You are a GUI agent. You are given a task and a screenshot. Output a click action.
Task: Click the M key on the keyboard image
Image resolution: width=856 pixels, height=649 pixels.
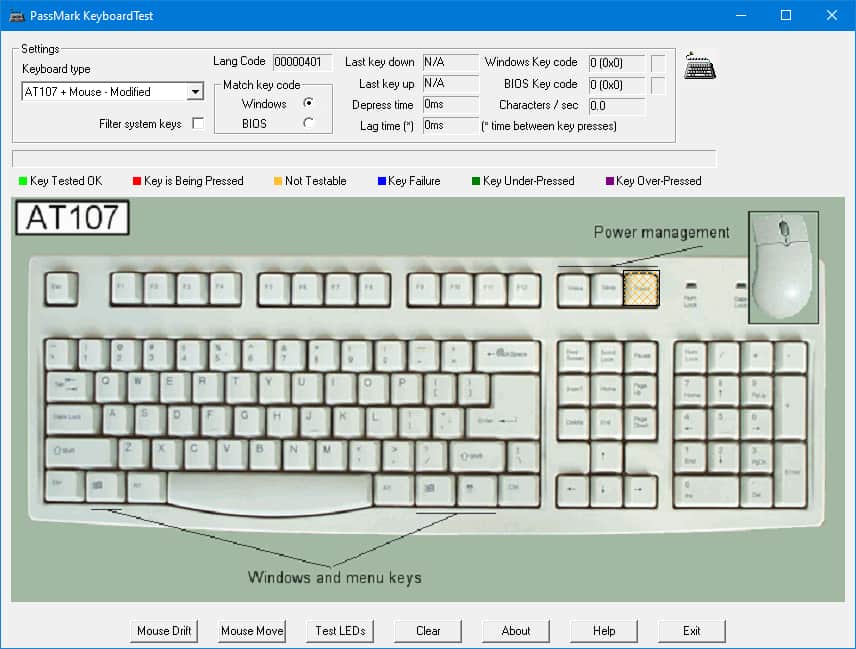(x=333, y=453)
